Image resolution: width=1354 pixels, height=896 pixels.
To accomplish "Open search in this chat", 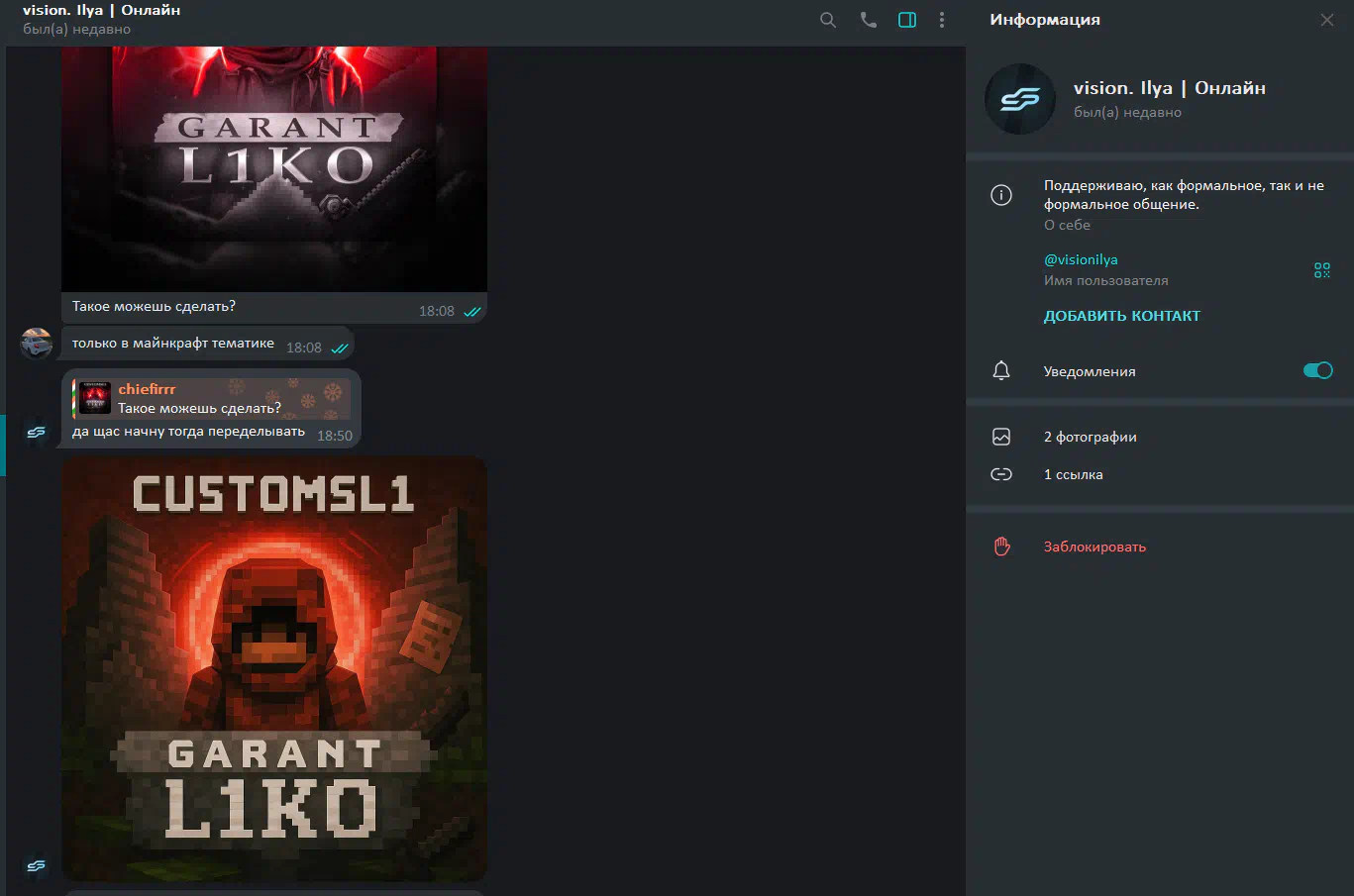I will [828, 20].
